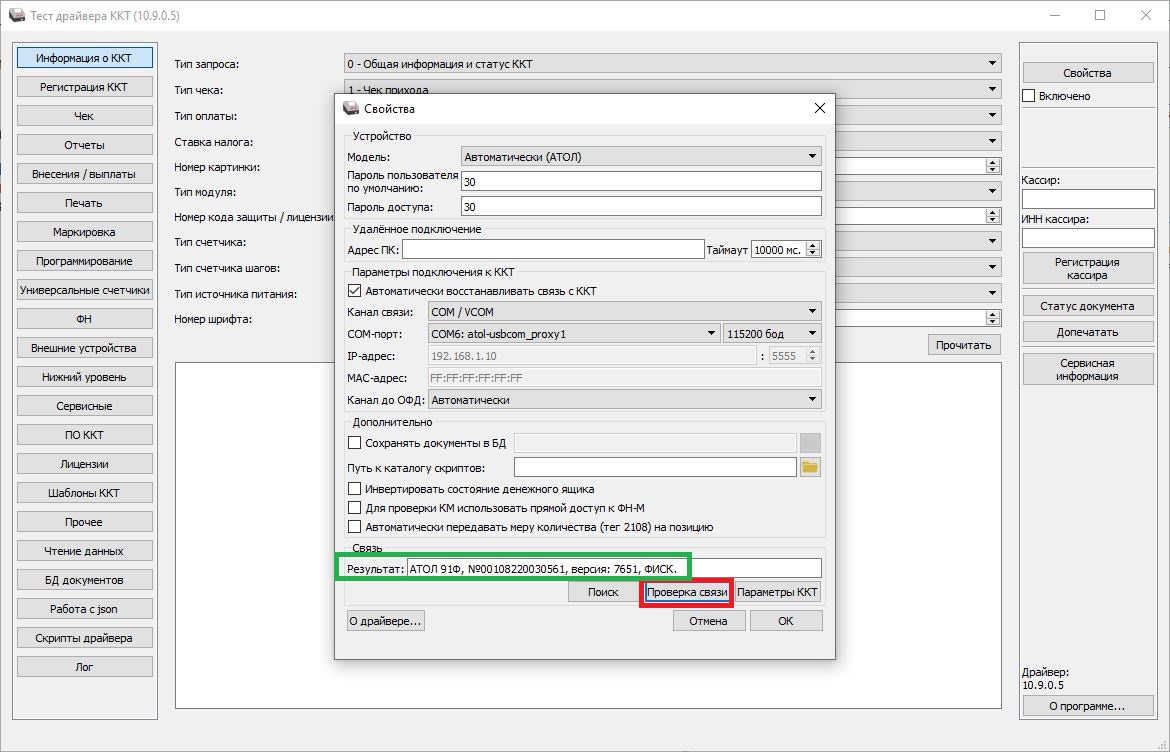Open the baud rate 115200 dropdown
The height and width of the screenshot is (752, 1170).
pyautogui.click(x=772, y=333)
